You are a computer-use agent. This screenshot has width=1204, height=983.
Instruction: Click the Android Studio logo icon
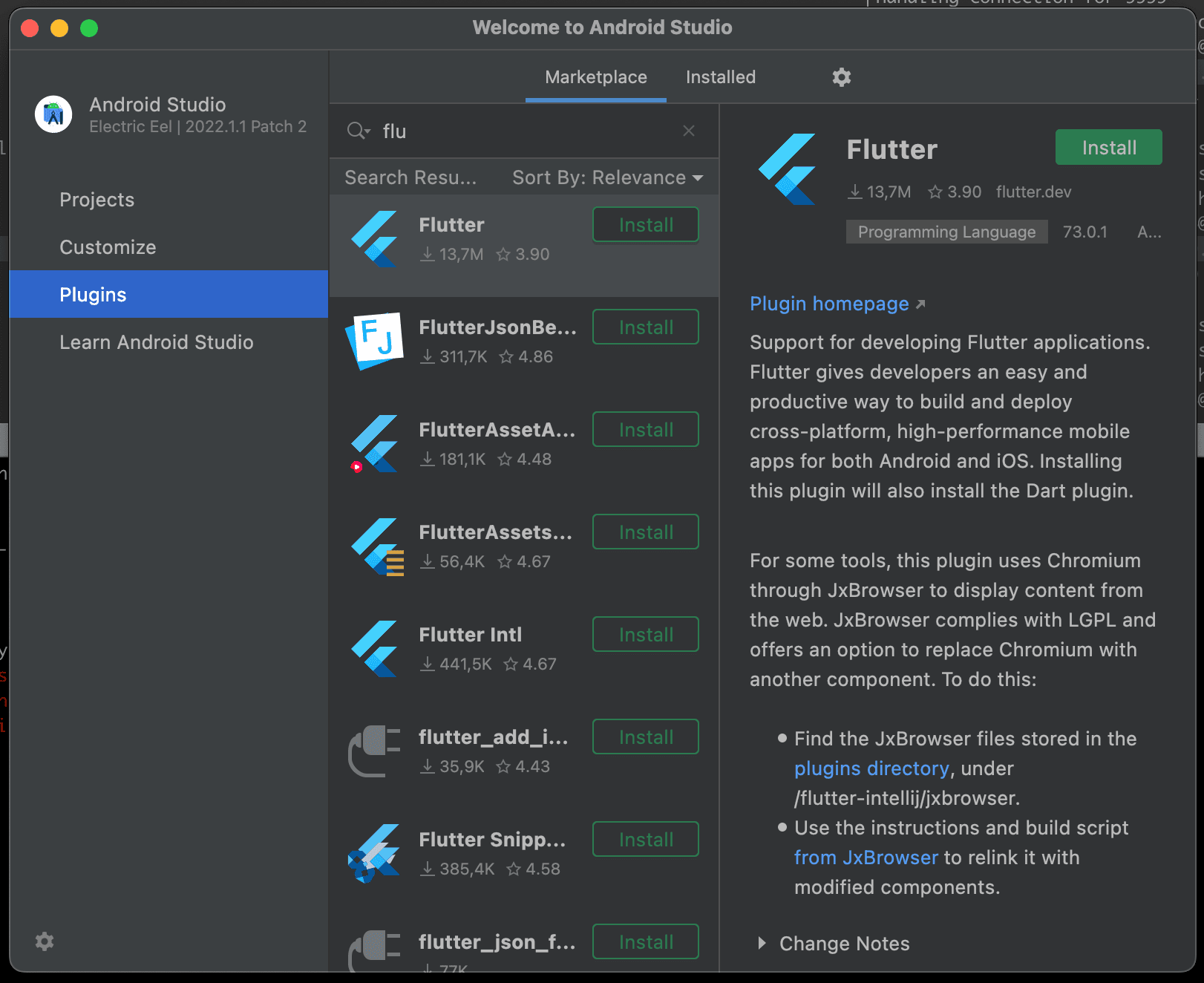point(53,114)
